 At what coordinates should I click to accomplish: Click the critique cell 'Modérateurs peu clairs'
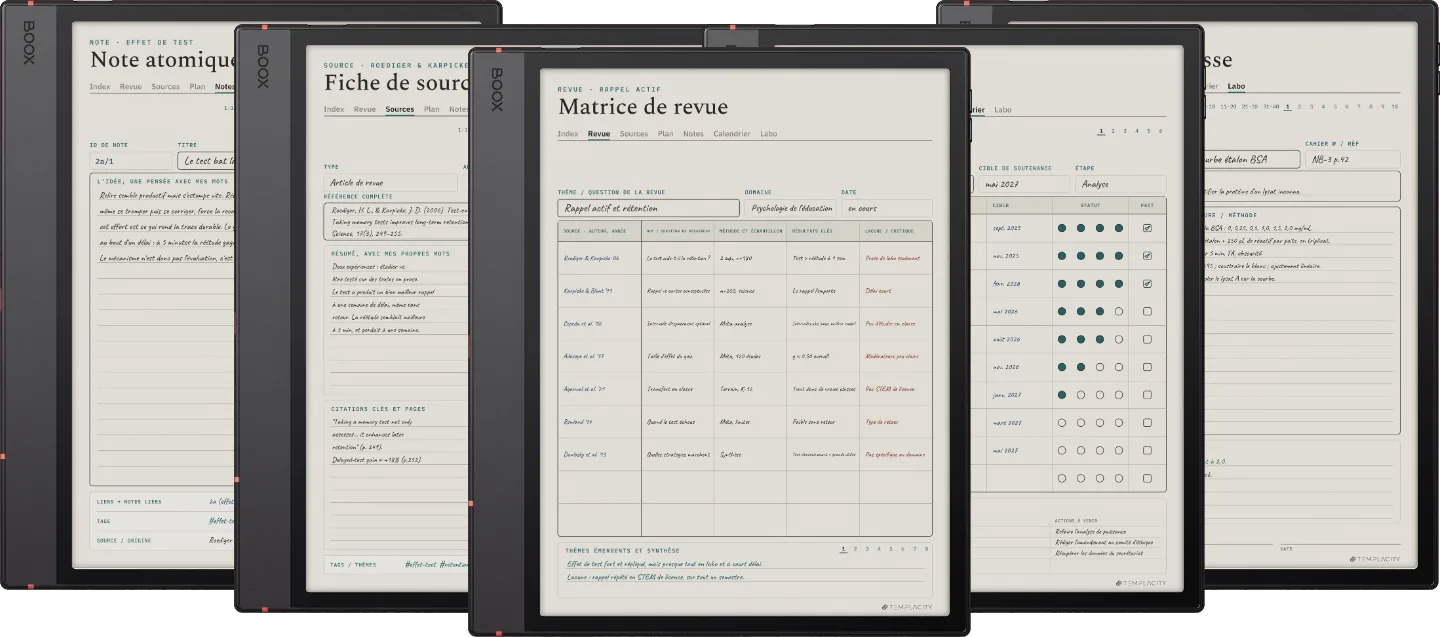(895, 356)
